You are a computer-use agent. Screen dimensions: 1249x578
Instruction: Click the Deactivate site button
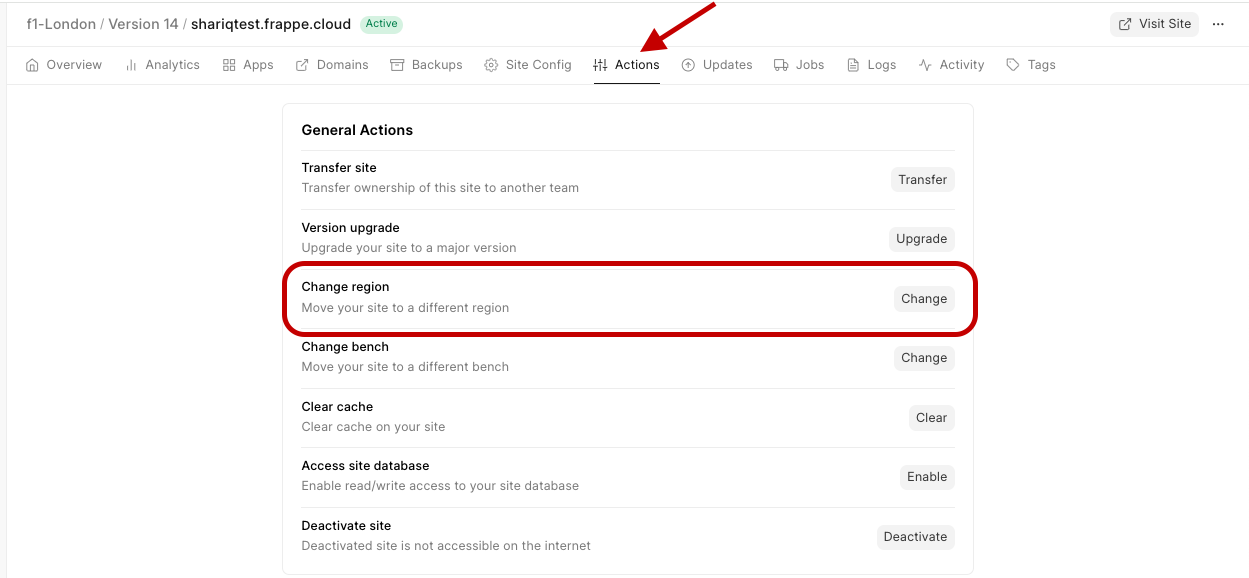tap(915, 537)
